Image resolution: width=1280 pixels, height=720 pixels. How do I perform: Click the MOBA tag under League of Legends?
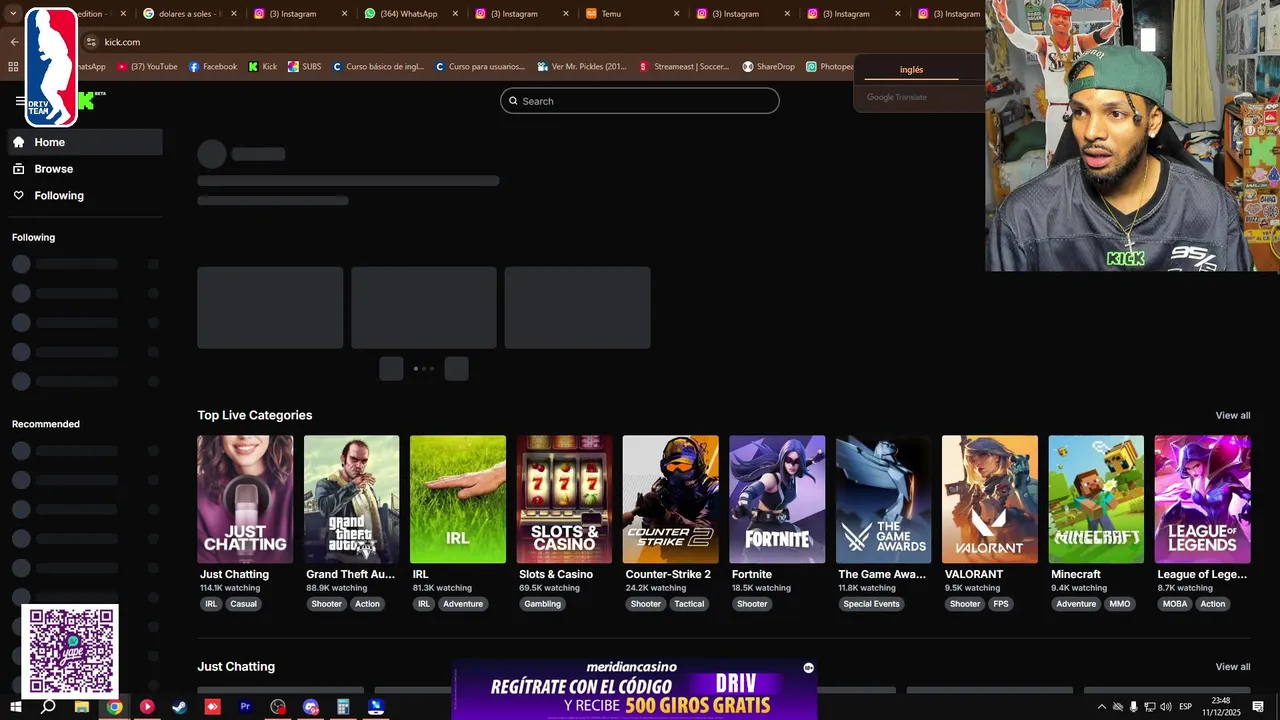[x=1175, y=604]
